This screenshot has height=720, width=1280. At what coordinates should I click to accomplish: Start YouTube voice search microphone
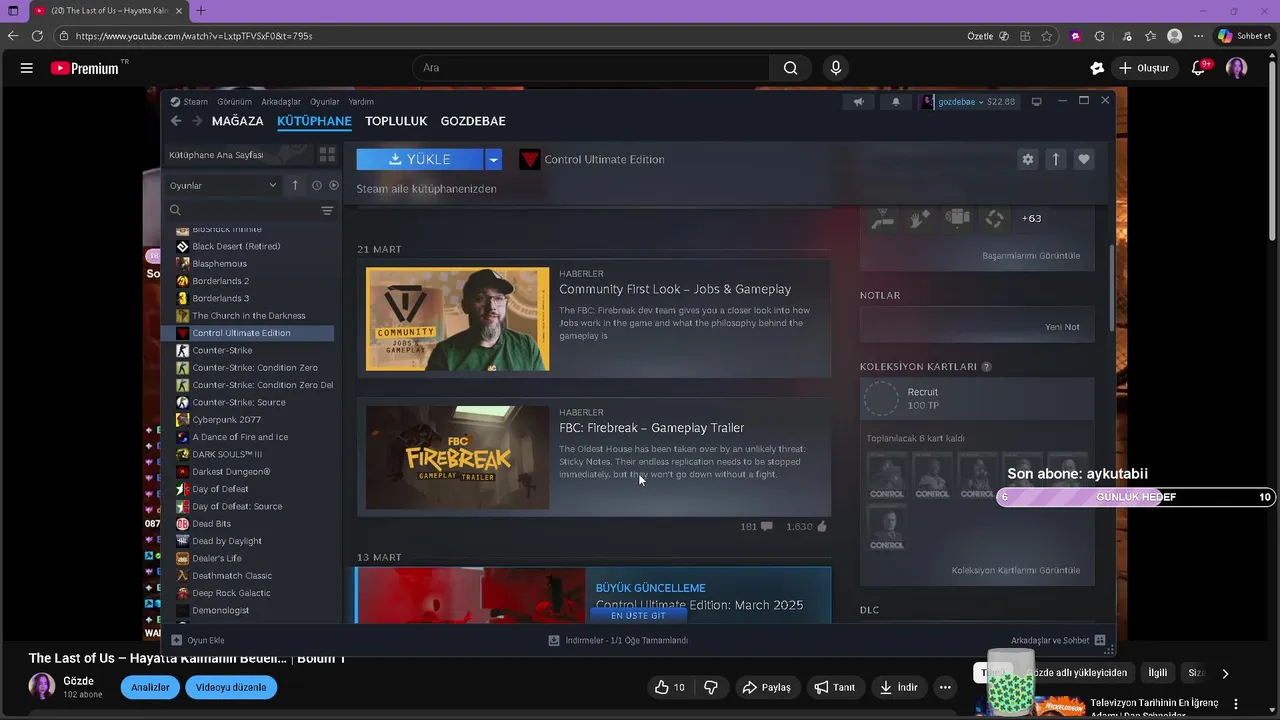pyautogui.click(x=836, y=68)
